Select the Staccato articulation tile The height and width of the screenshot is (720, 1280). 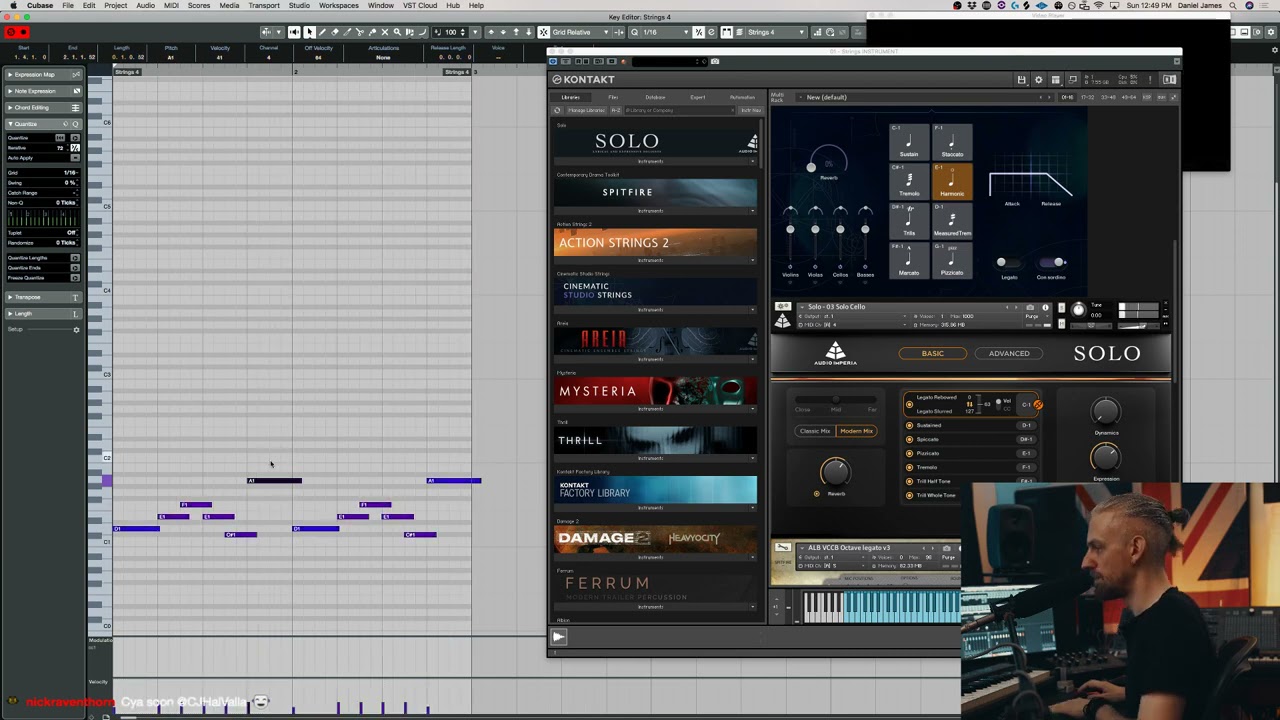click(952, 142)
